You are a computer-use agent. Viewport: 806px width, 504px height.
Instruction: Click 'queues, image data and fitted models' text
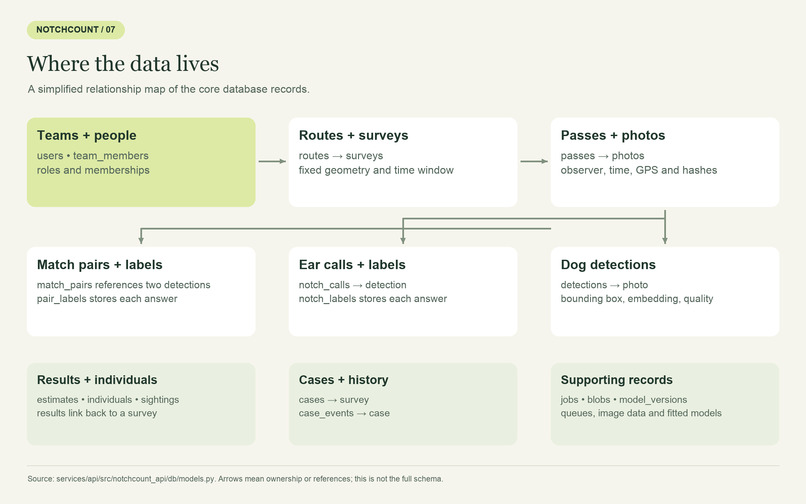641,413
